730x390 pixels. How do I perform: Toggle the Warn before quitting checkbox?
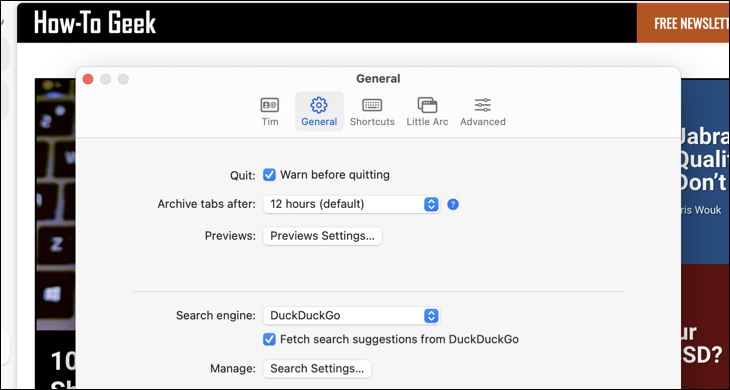[269, 175]
